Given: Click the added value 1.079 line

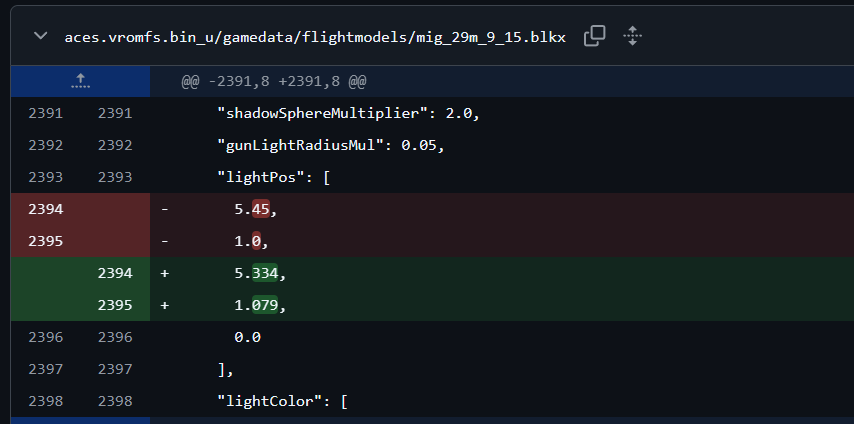Looking at the screenshot, I should coord(259,305).
